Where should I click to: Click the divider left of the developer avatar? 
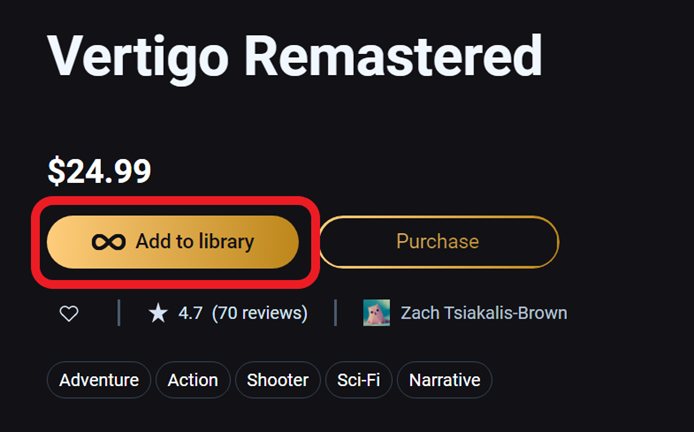pos(336,313)
